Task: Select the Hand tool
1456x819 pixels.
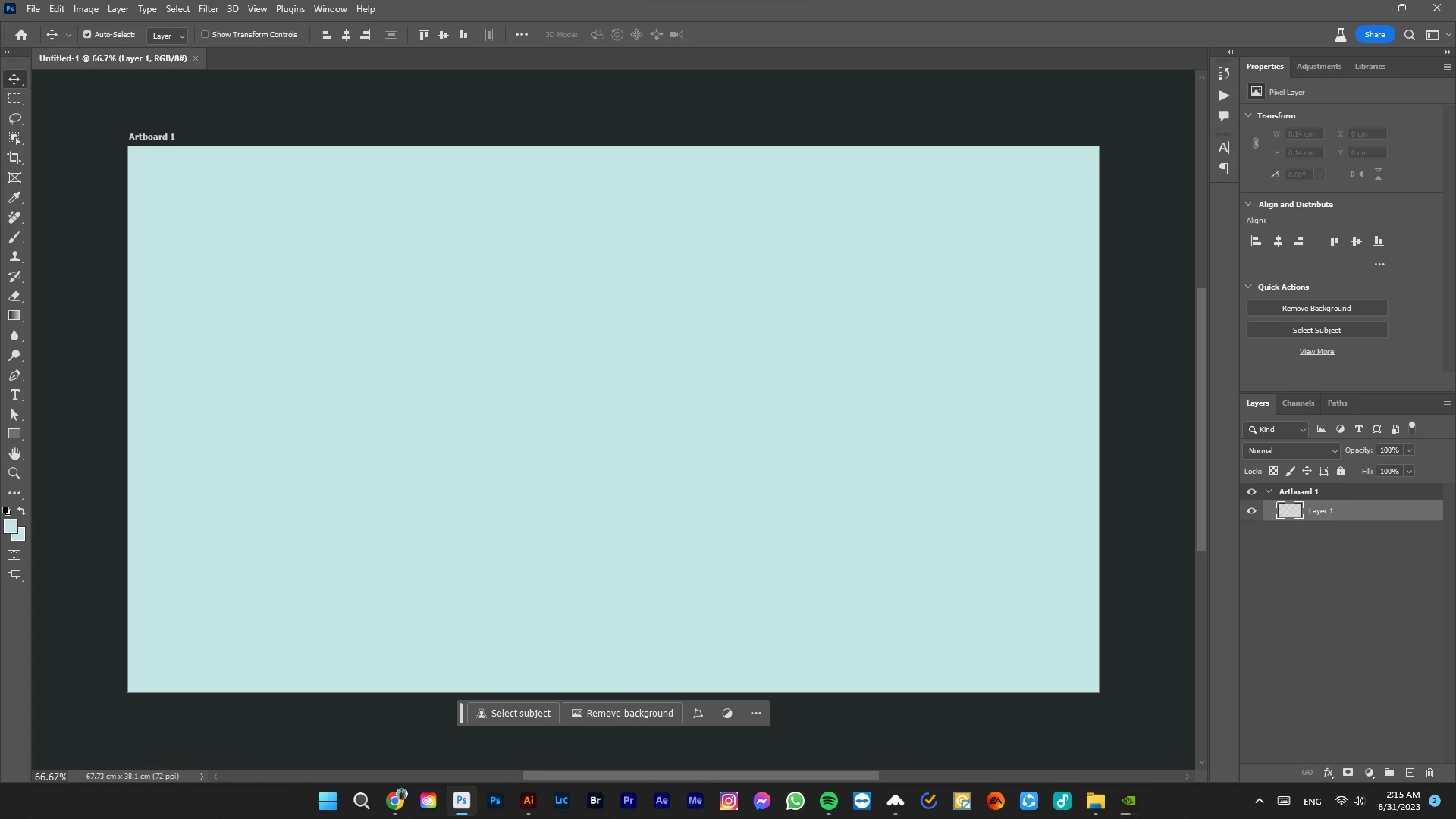Action: [14, 453]
